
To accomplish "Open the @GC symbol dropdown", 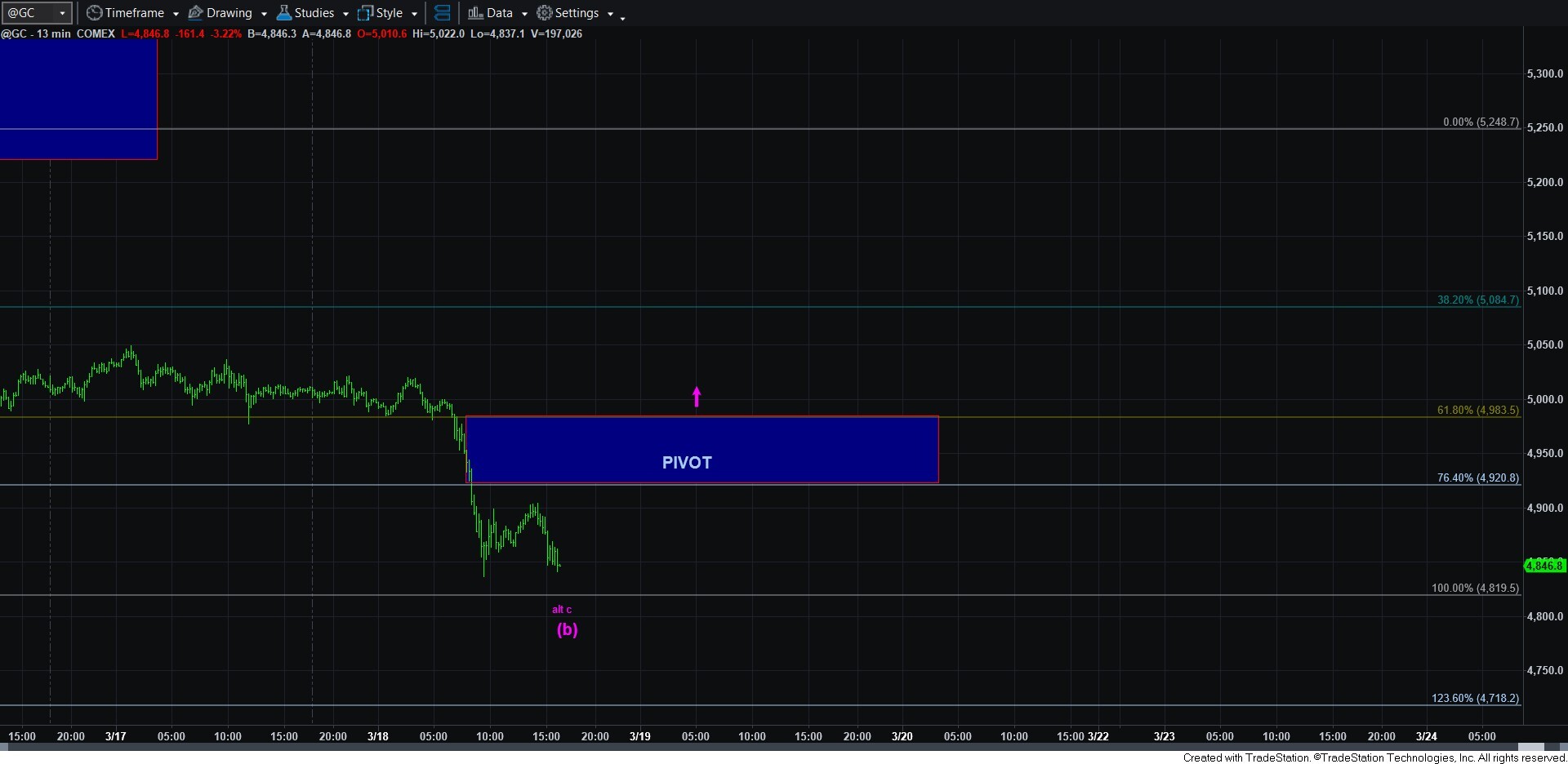I will pos(61,13).
